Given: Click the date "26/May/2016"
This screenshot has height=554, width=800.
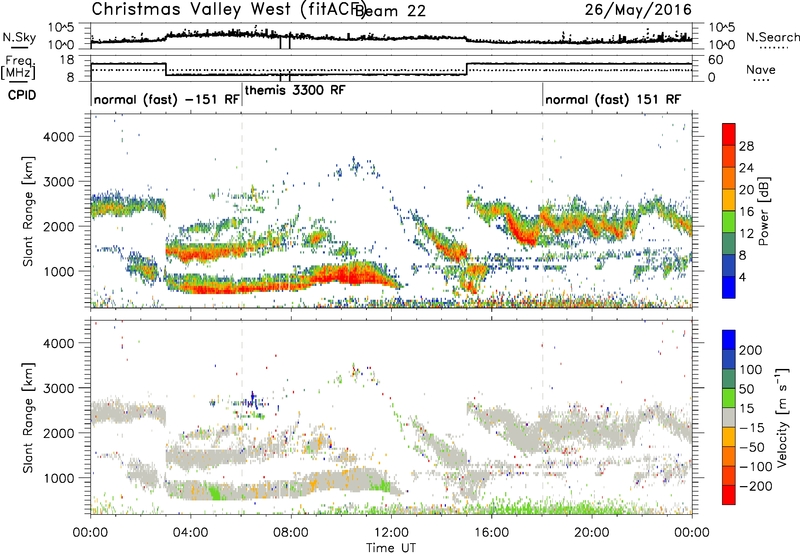Looking at the screenshot, I should pyautogui.click(x=638, y=10).
